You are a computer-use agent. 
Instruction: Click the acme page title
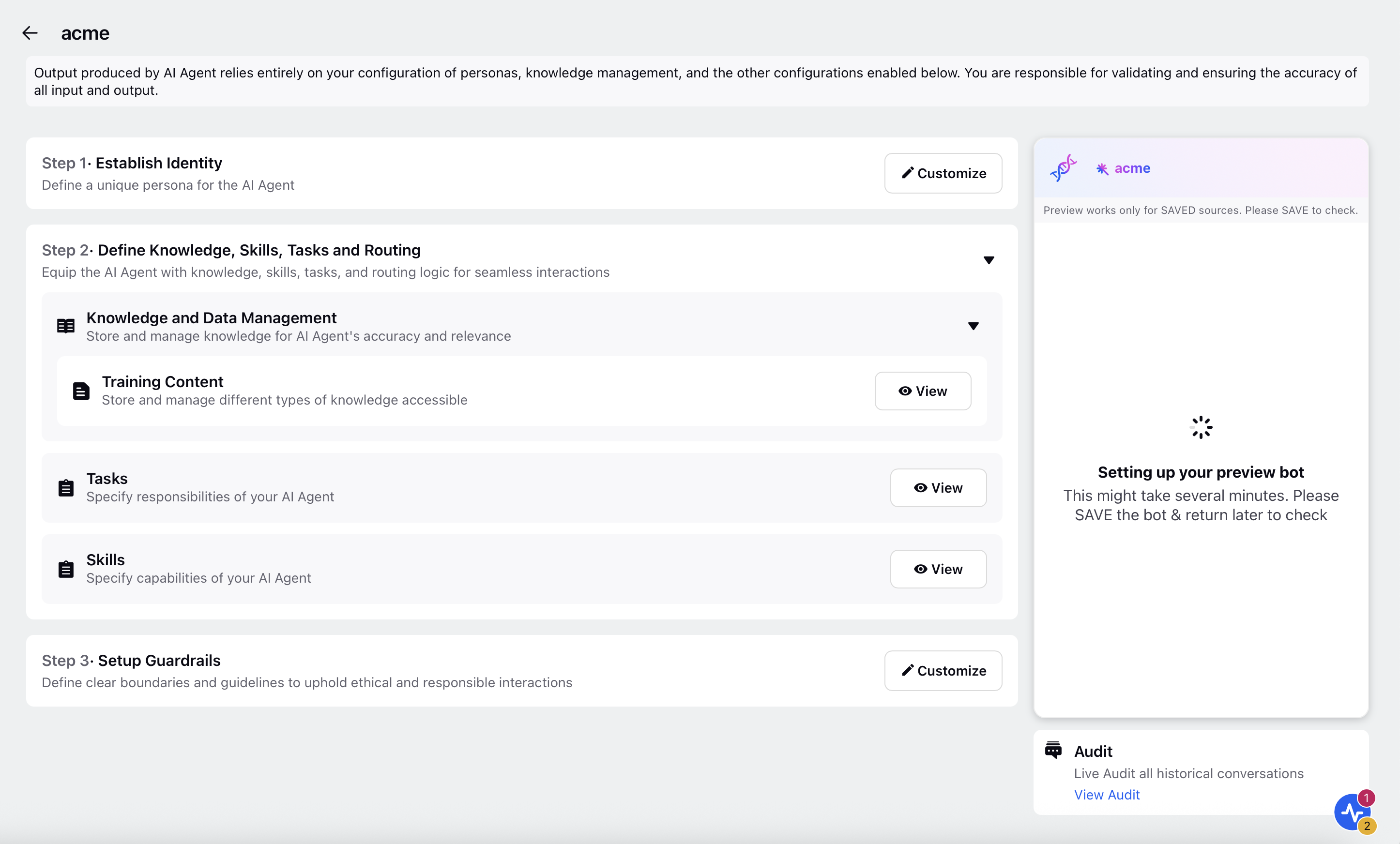pos(85,33)
